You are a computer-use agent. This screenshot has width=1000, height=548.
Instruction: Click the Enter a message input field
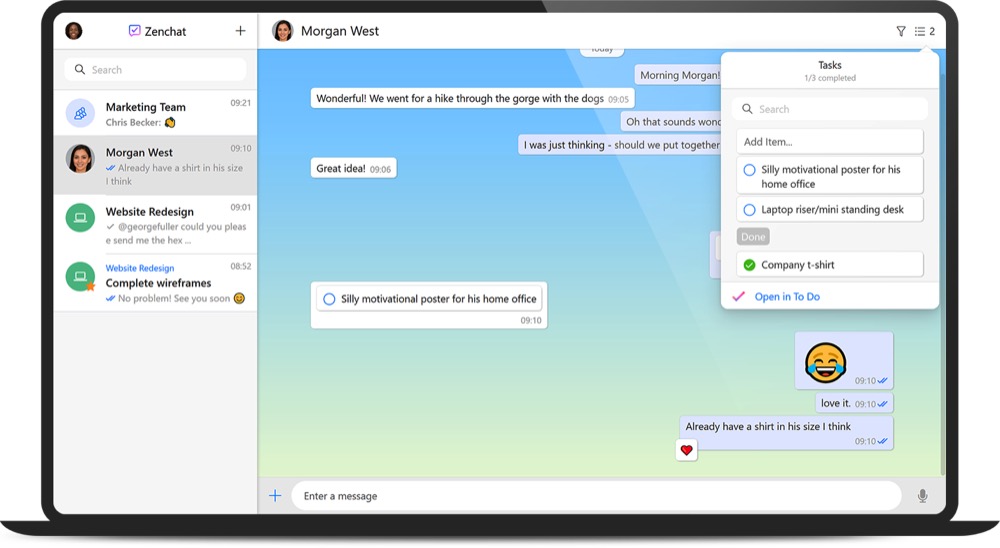click(595, 496)
